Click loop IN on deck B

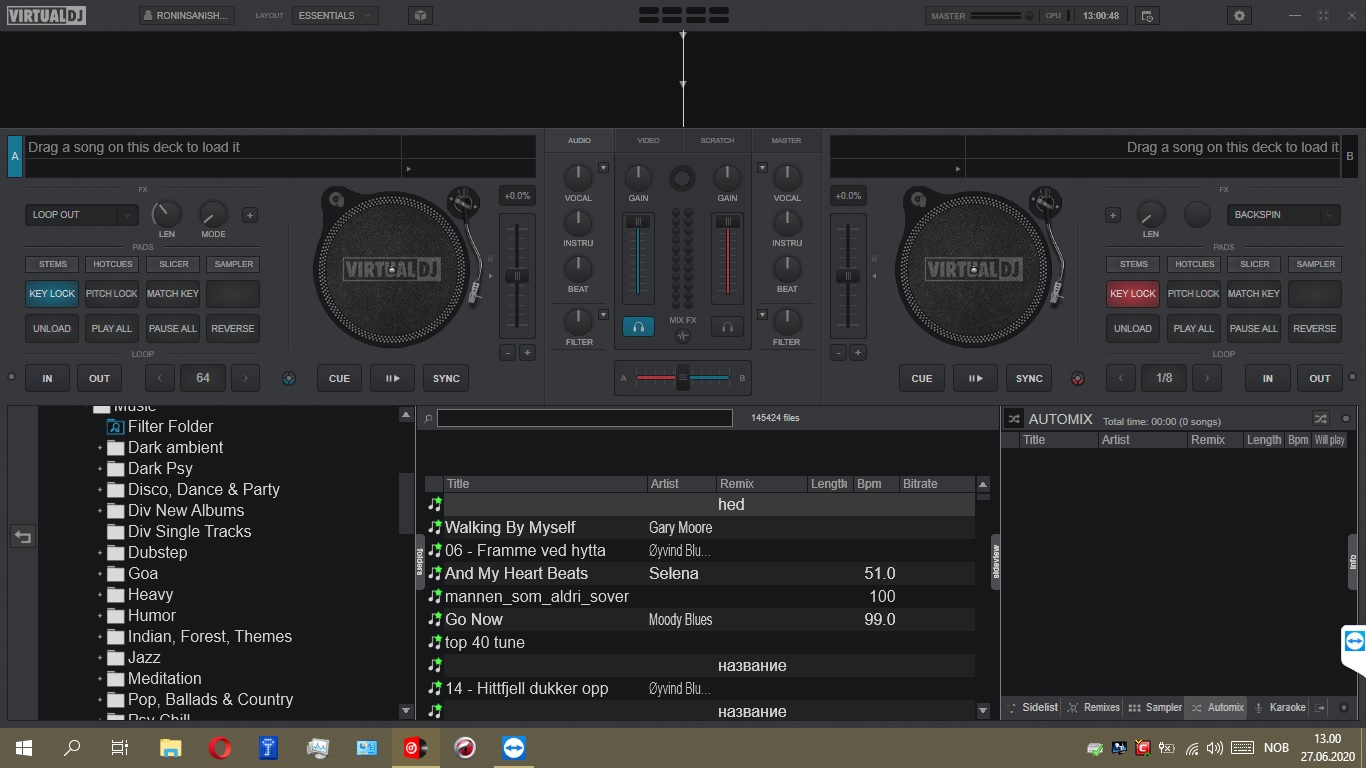1268,378
